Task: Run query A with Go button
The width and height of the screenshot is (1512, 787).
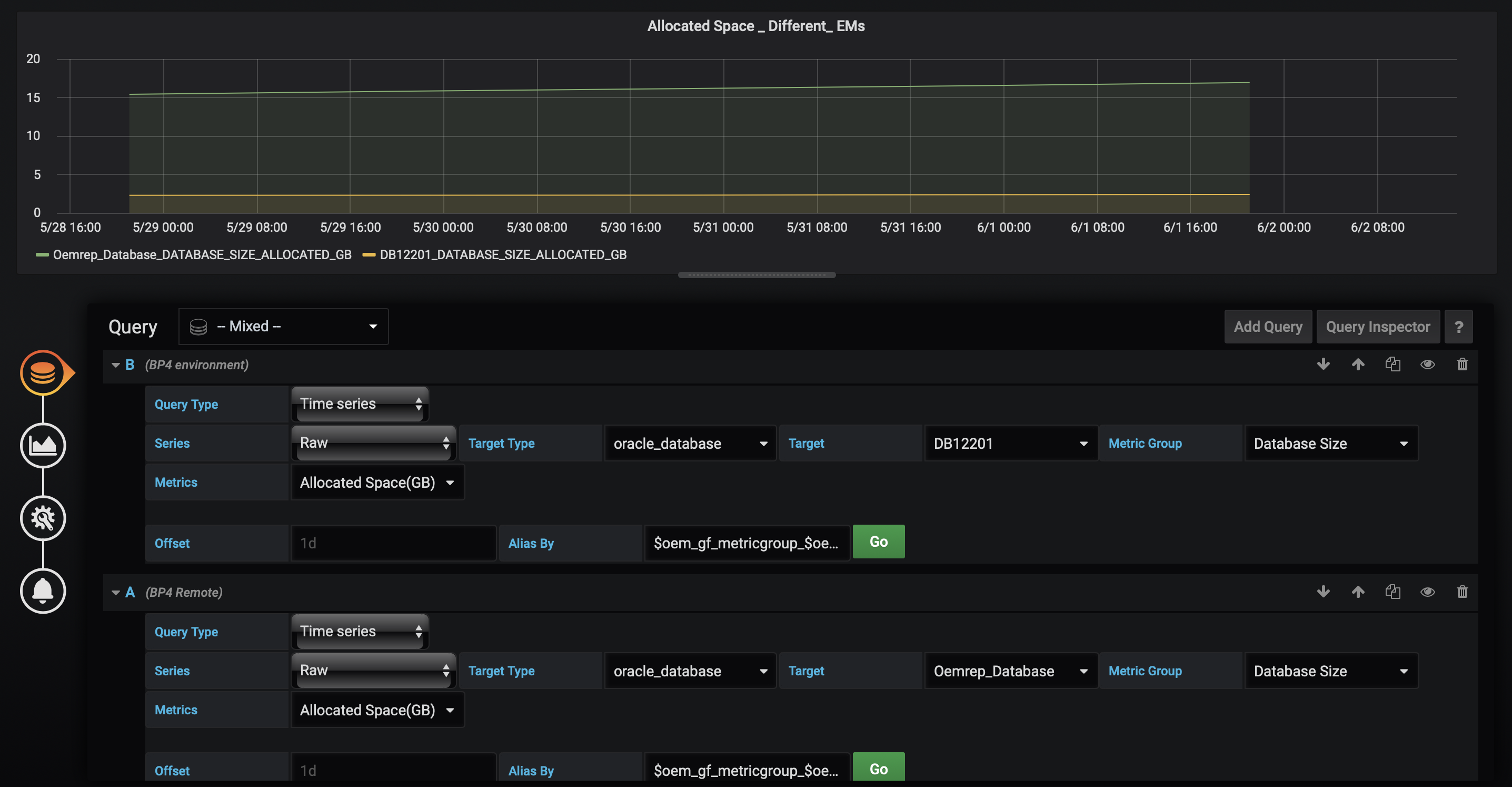Action: click(878, 768)
